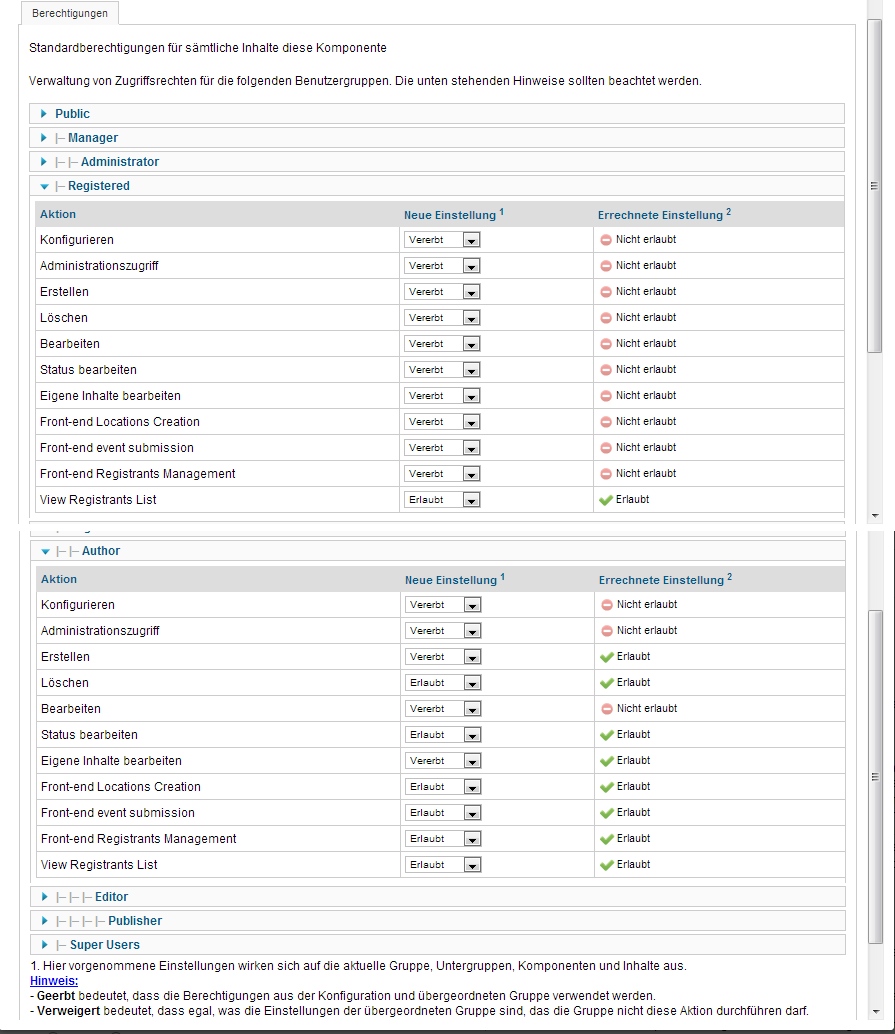Click red denied icon for Löschen under Registered

(606, 318)
